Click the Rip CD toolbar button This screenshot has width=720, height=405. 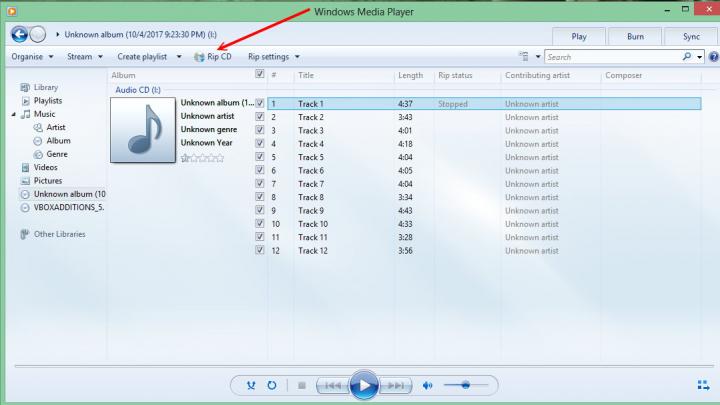coord(213,56)
